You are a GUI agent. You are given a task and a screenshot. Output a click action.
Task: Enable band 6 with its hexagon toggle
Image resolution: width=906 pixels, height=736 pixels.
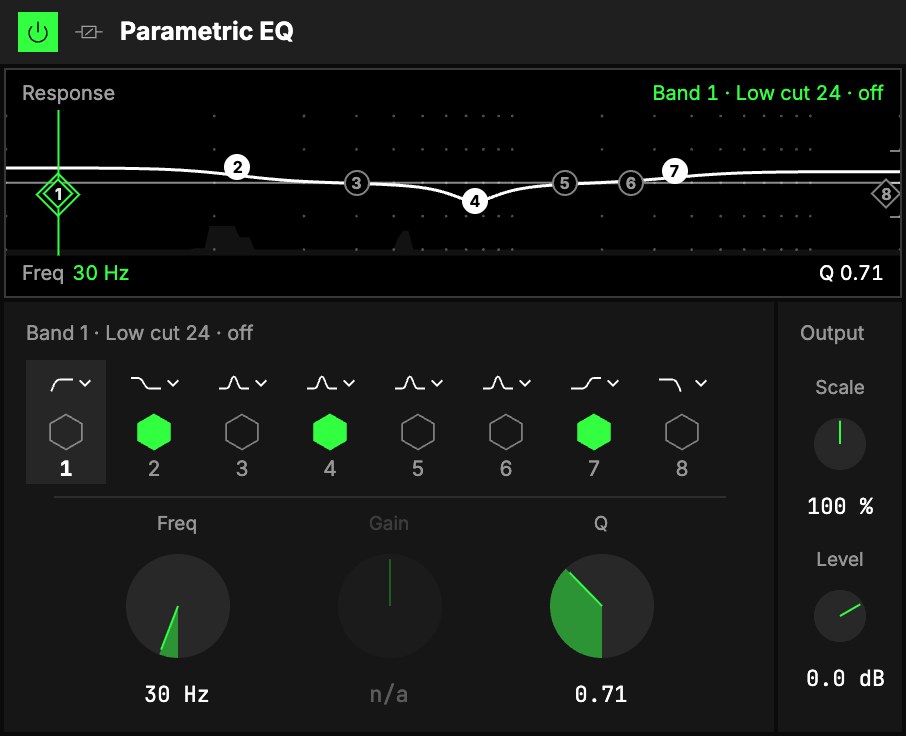(x=506, y=432)
